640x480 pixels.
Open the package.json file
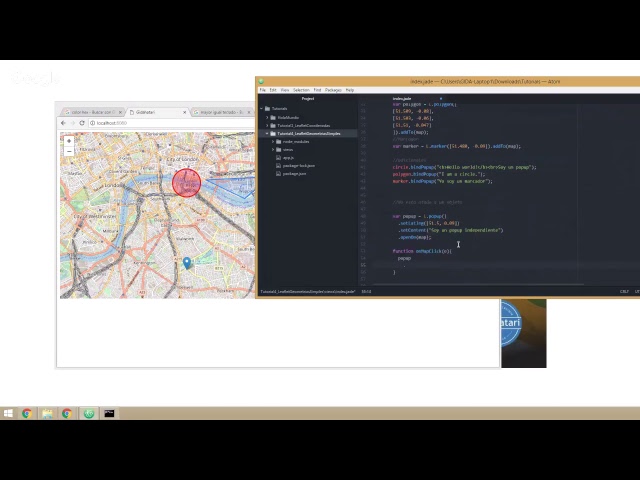tap(294, 173)
